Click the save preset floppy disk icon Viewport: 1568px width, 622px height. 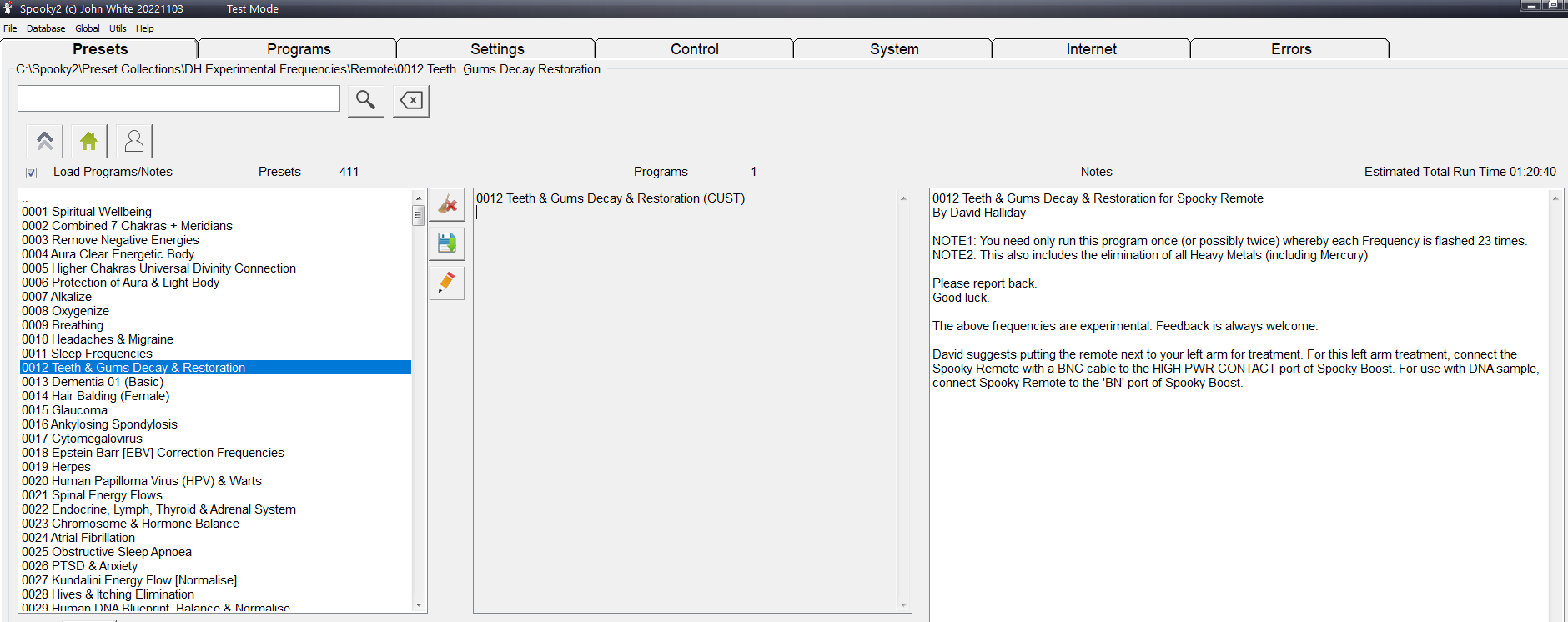click(x=447, y=243)
